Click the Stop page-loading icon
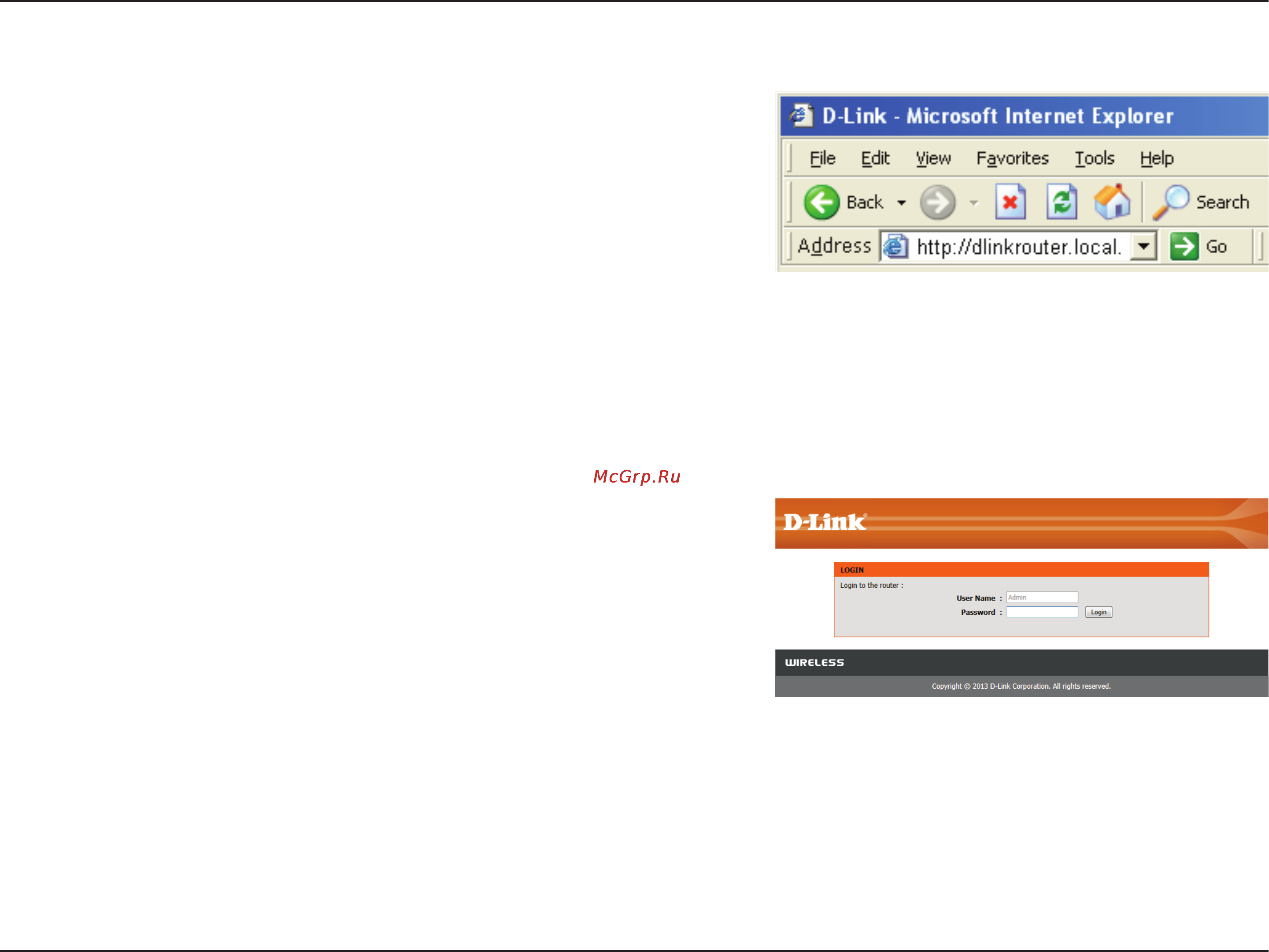The height and width of the screenshot is (952, 1269). coord(1010,202)
